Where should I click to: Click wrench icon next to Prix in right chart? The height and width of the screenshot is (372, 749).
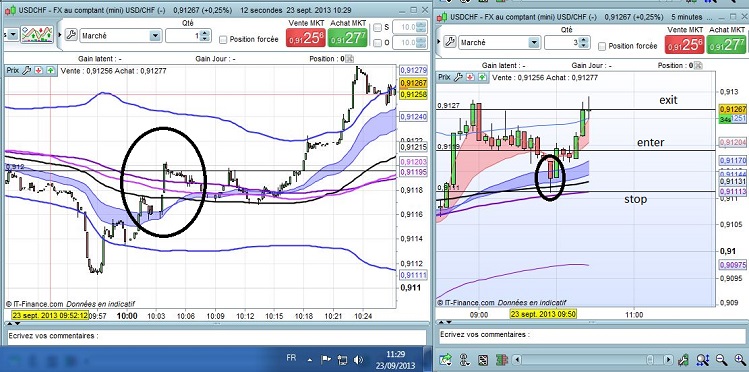click(459, 77)
